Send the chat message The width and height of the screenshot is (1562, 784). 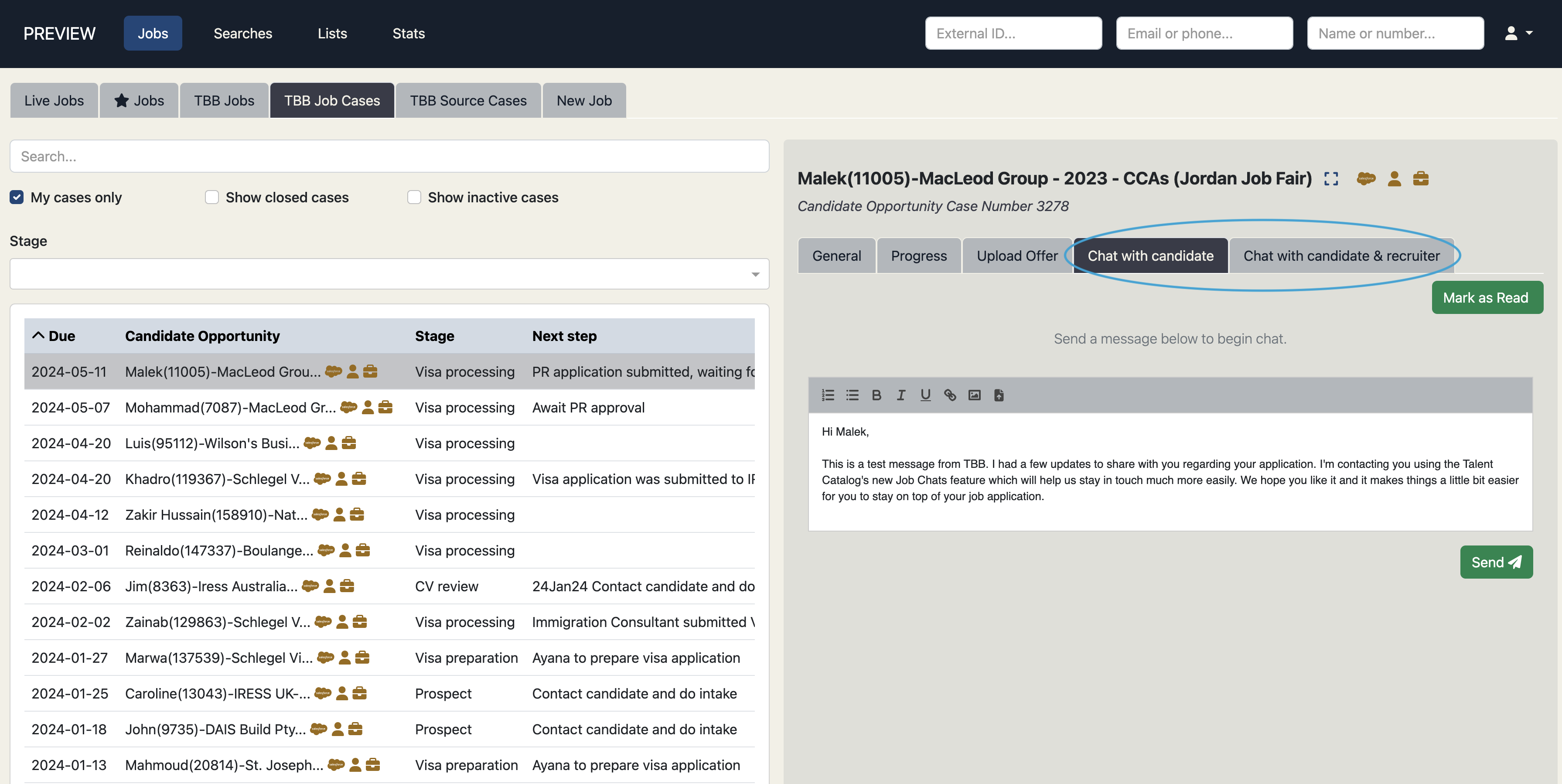click(1496, 562)
